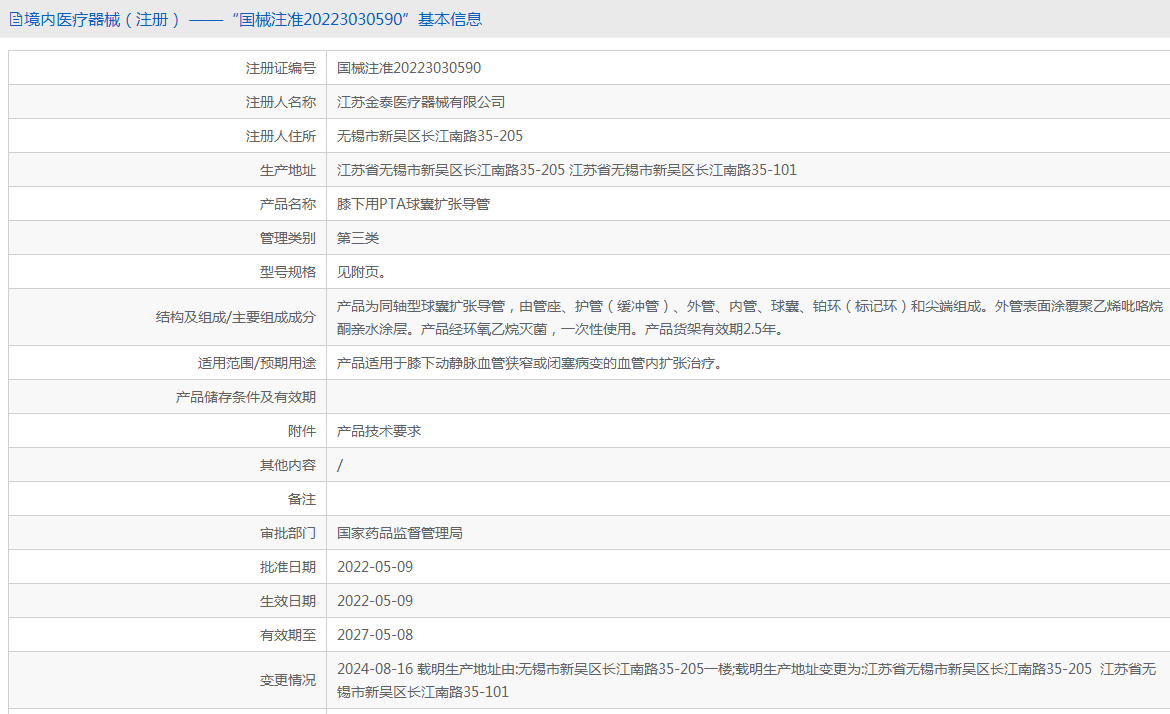The width and height of the screenshot is (1170, 714).
Task: Select the value 见附页。
Action: (x=362, y=272)
